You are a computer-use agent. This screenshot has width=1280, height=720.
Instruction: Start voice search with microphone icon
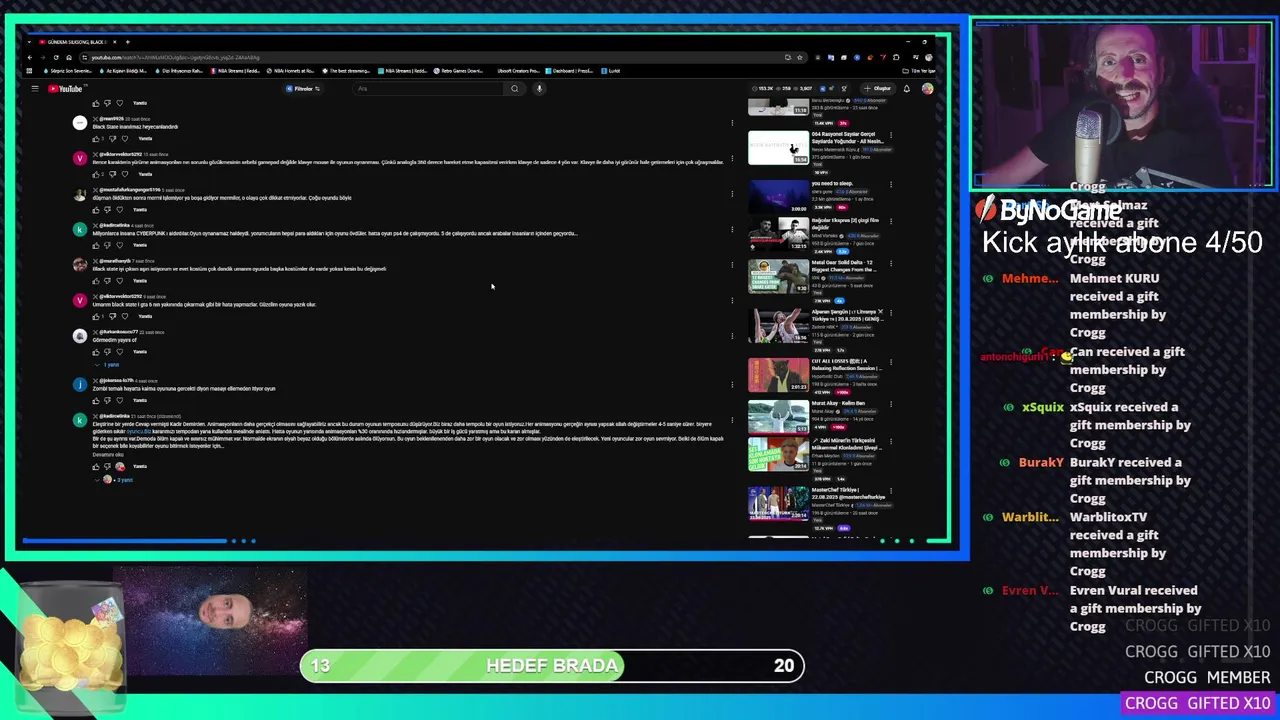coord(539,89)
